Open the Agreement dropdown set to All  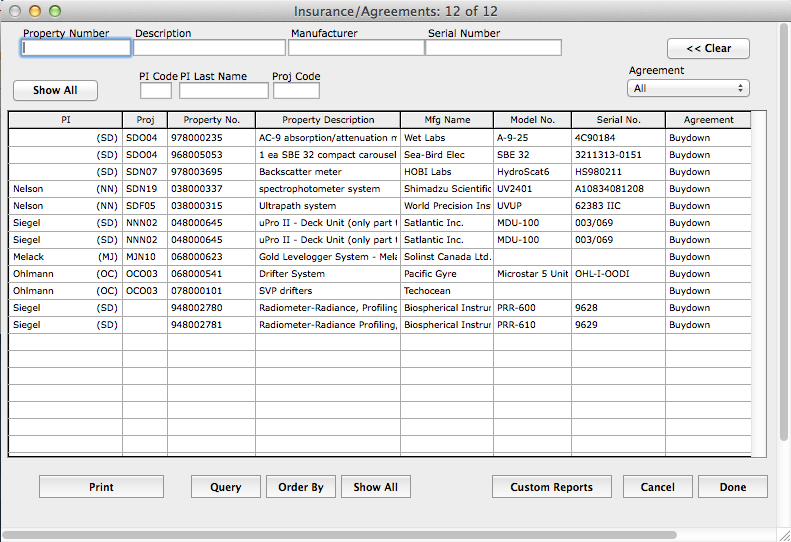pyautogui.click(x=688, y=88)
